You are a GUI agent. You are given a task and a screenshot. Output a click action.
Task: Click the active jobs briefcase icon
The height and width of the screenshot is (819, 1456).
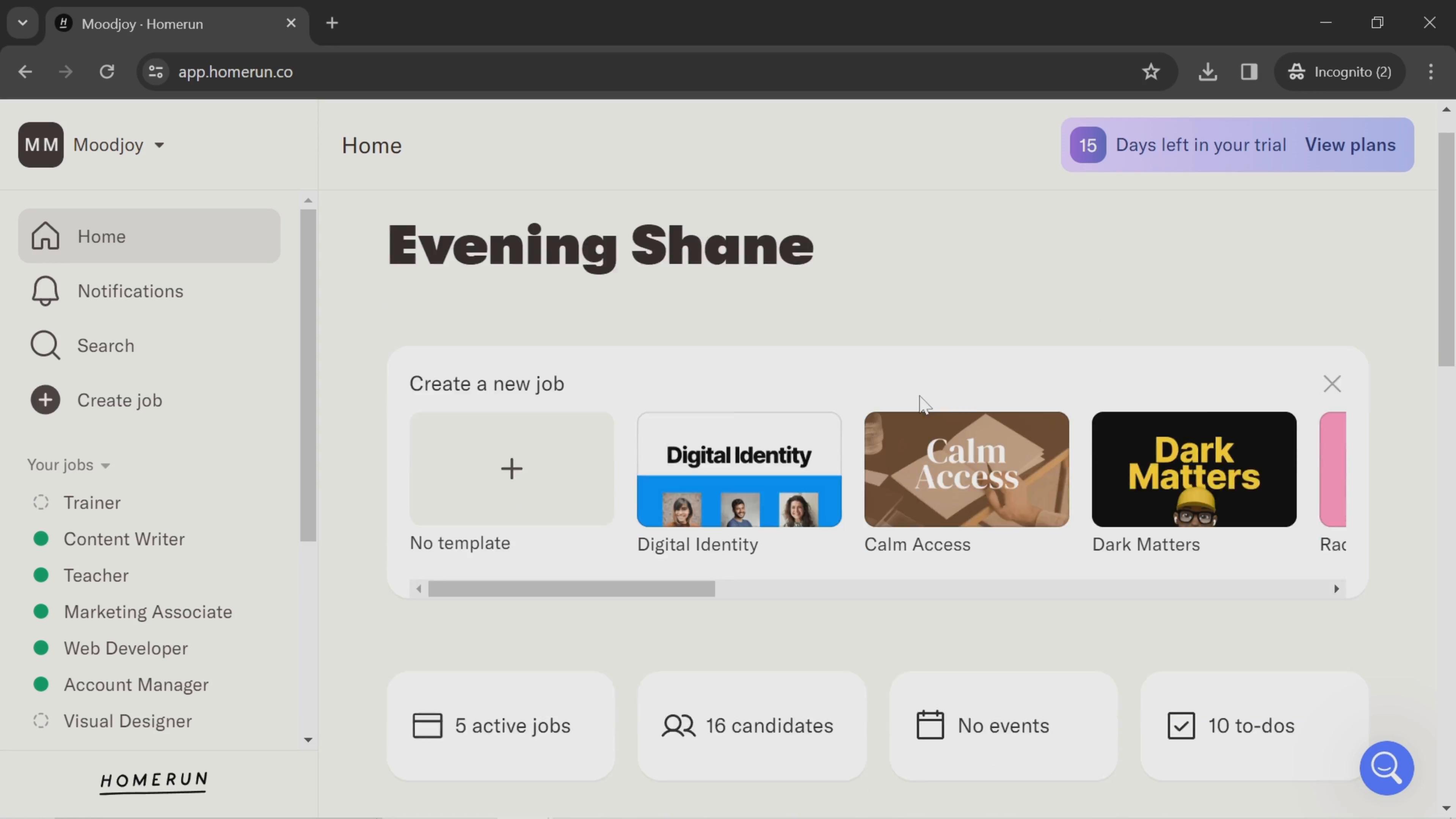[x=428, y=725]
